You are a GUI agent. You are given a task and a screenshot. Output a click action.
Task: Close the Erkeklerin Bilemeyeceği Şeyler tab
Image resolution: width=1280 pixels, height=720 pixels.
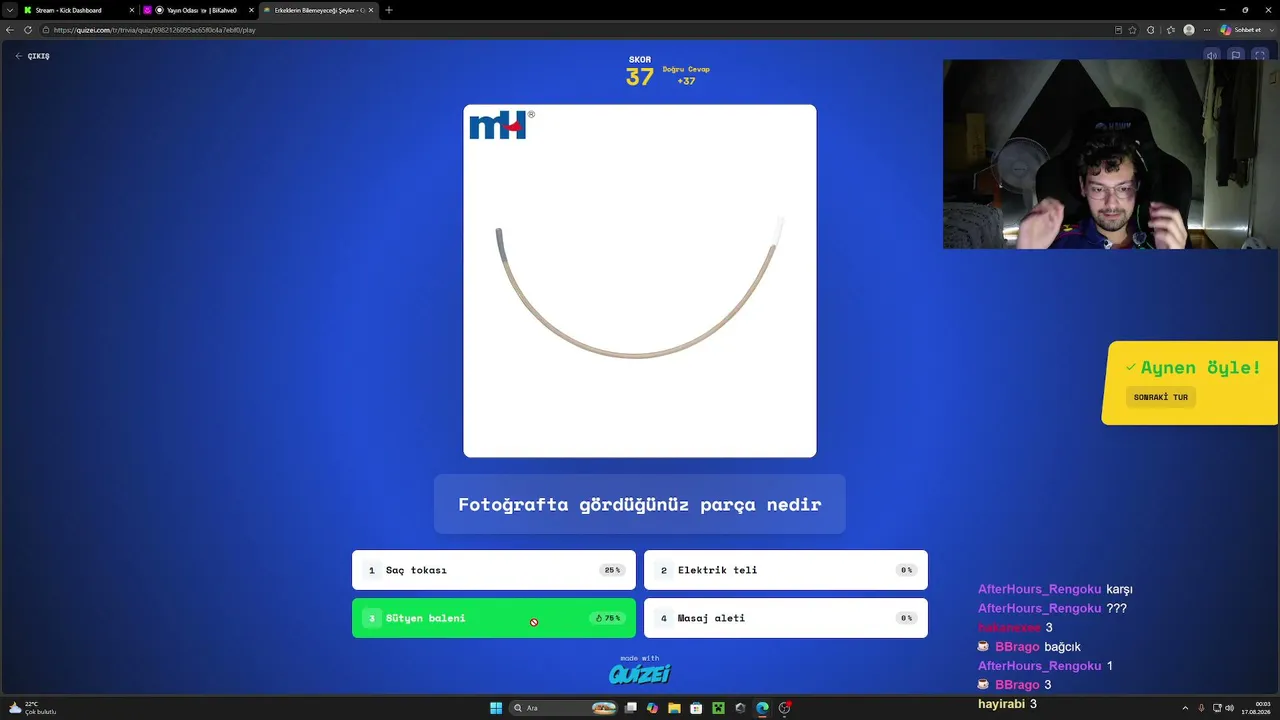click(372, 10)
